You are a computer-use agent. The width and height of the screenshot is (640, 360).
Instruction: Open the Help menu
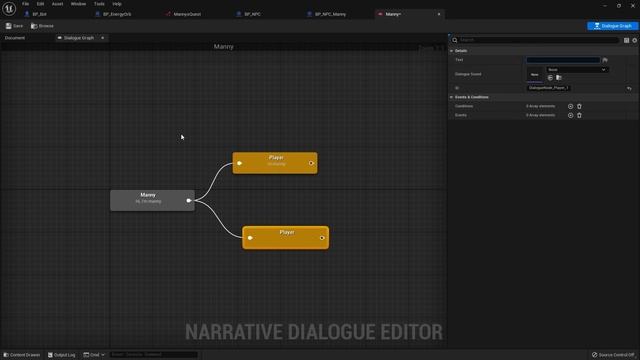tap(117, 4)
